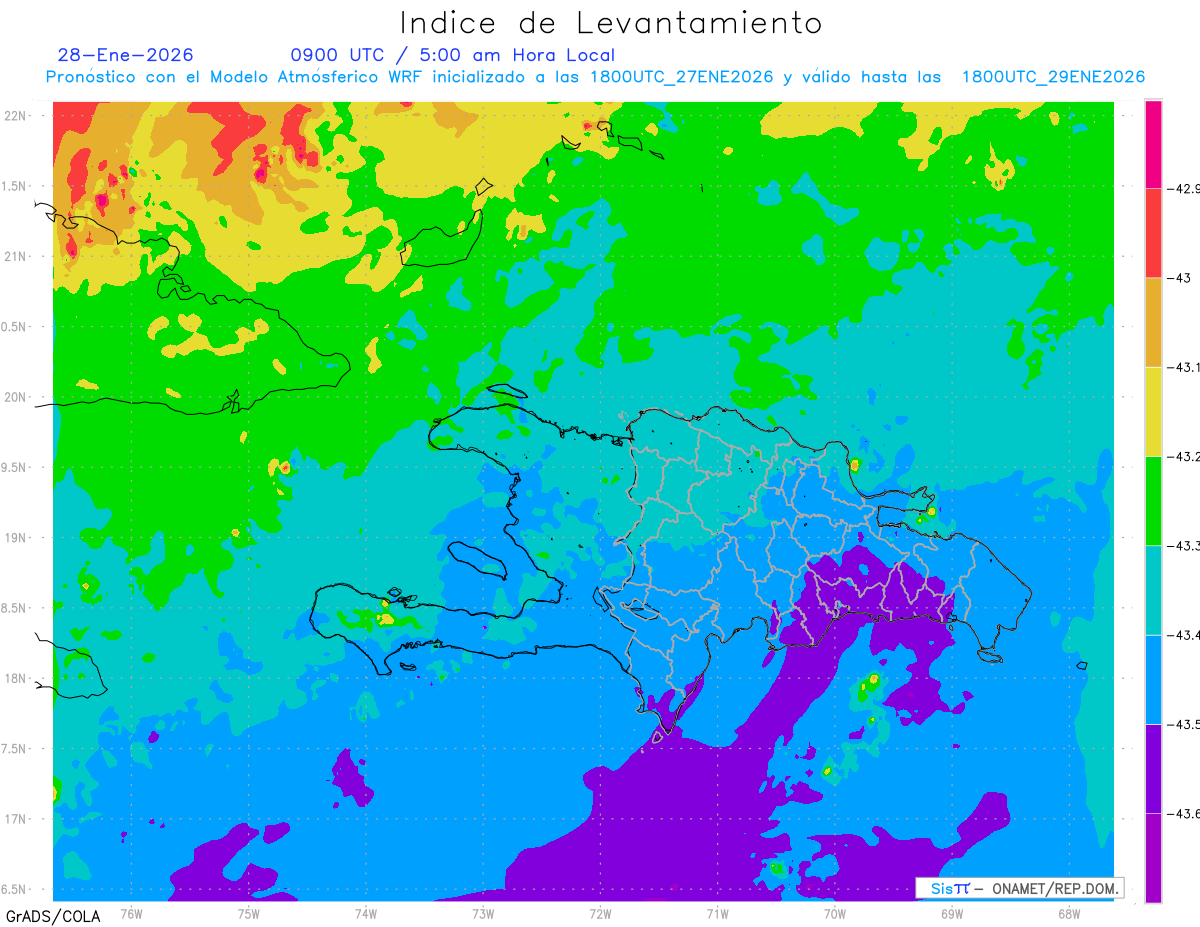Click the '20N' latitude label
The width and height of the screenshot is (1200, 927).
[15, 397]
